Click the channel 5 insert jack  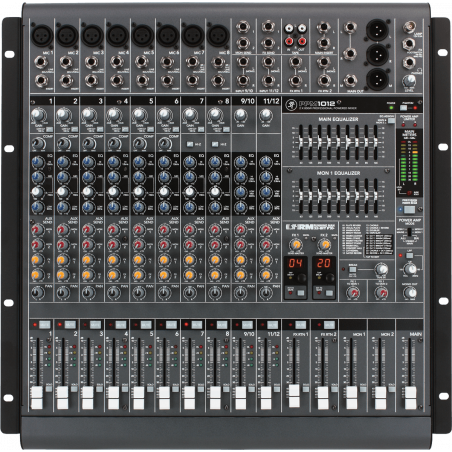point(142,80)
